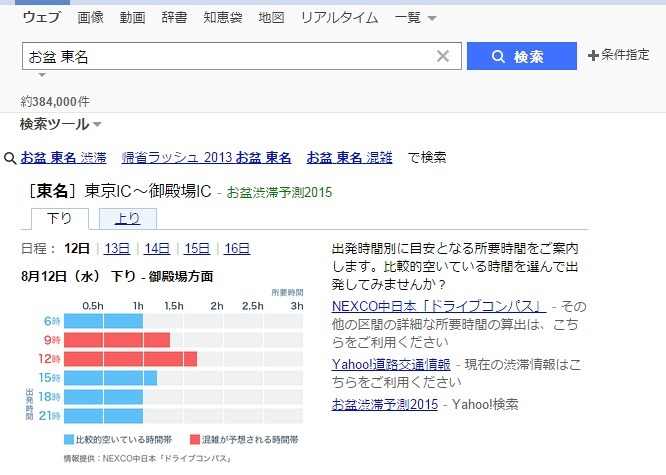Choose the 16日 schedule date
The image size is (666, 475).
237,248
